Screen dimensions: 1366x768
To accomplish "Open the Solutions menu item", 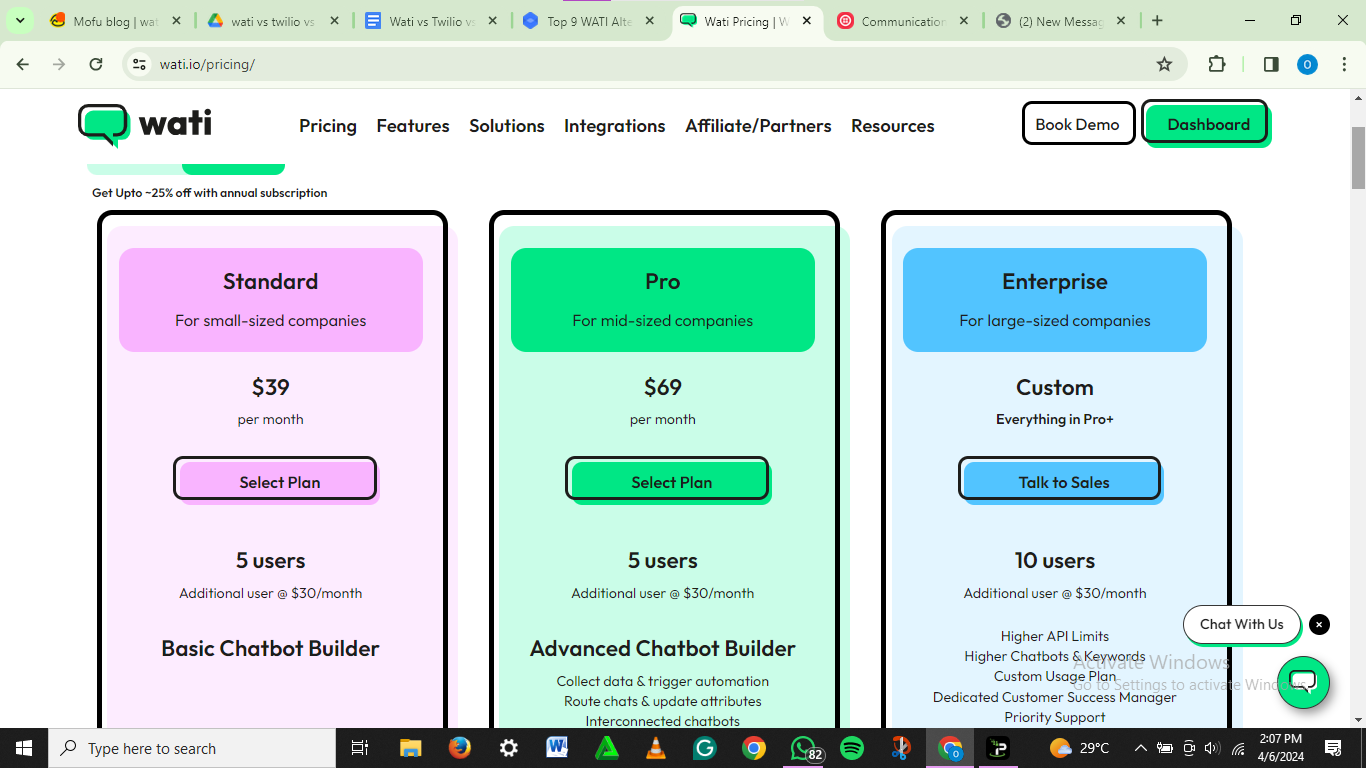I will coord(507,126).
